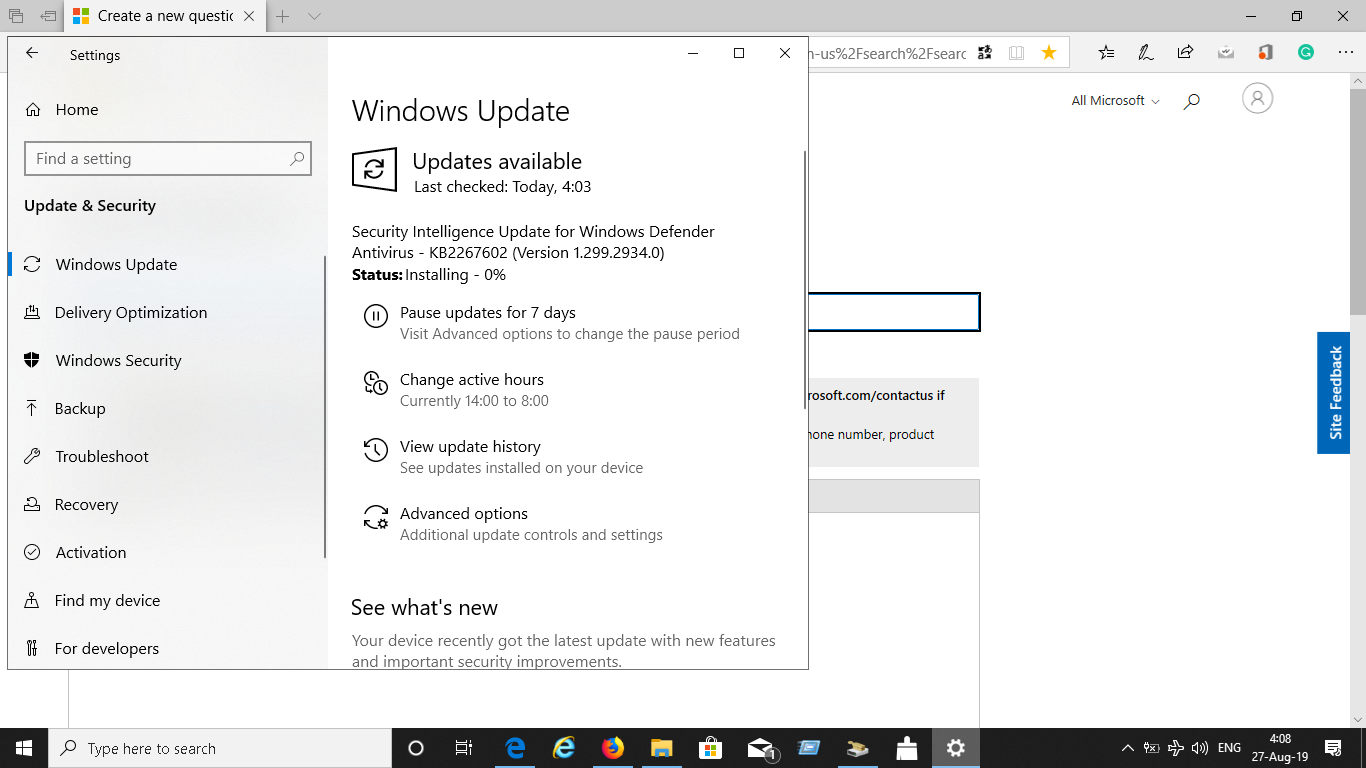Viewport: 1366px width, 768px height.
Task: Click the Edge address bar URL
Action: [x=888, y=53]
